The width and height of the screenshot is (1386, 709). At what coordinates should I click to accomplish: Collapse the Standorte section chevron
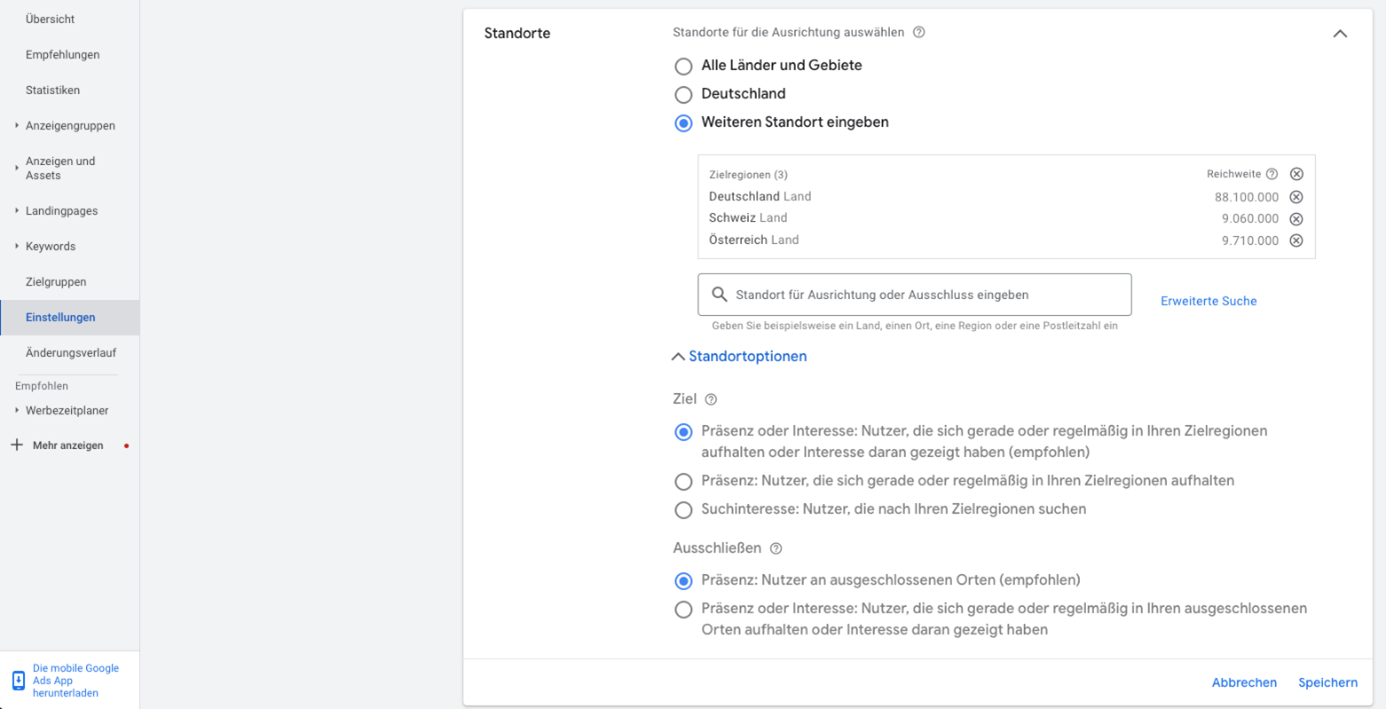(1340, 33)
